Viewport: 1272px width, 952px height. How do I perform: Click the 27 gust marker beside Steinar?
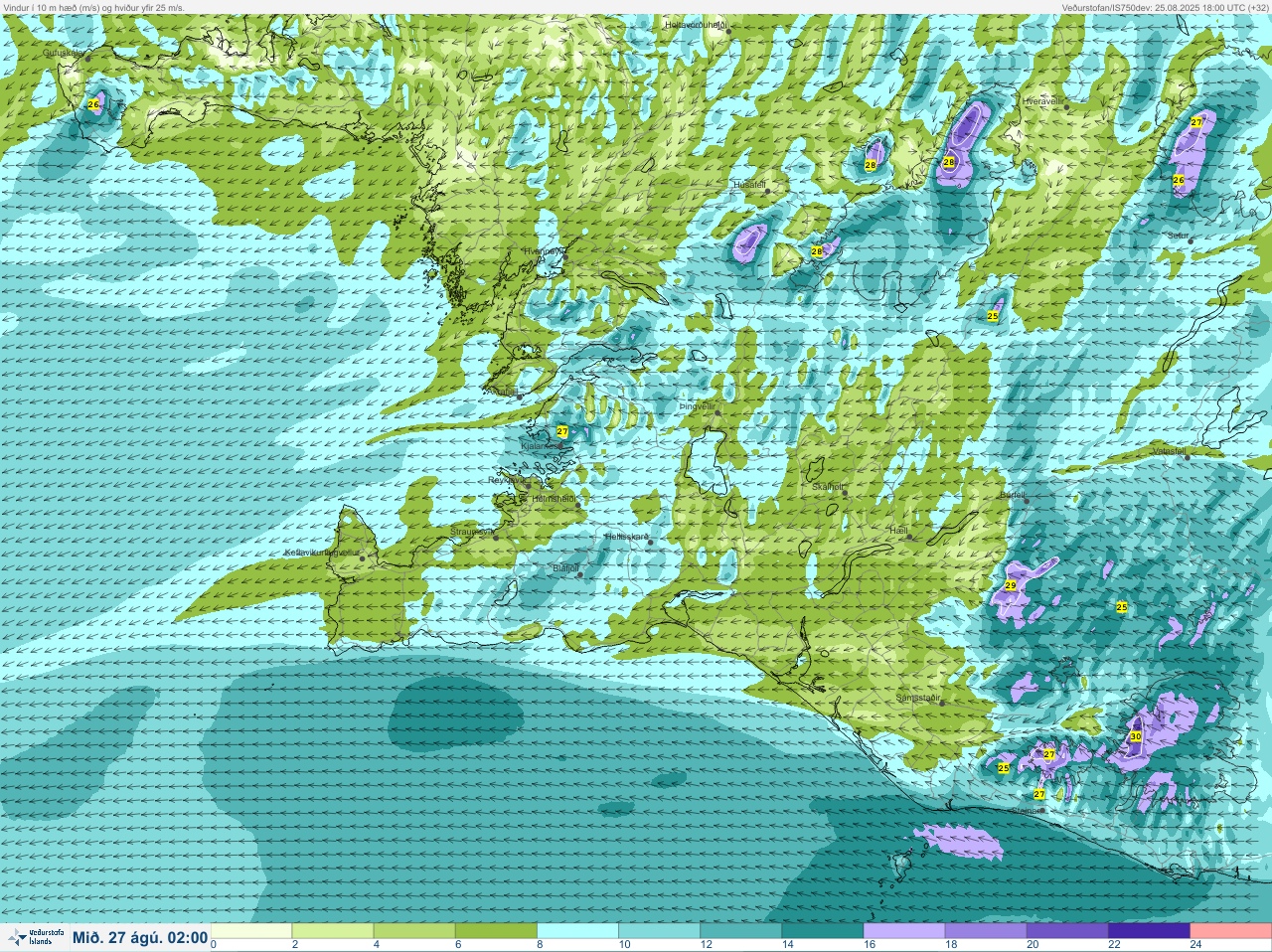[x=1039, y=794]
